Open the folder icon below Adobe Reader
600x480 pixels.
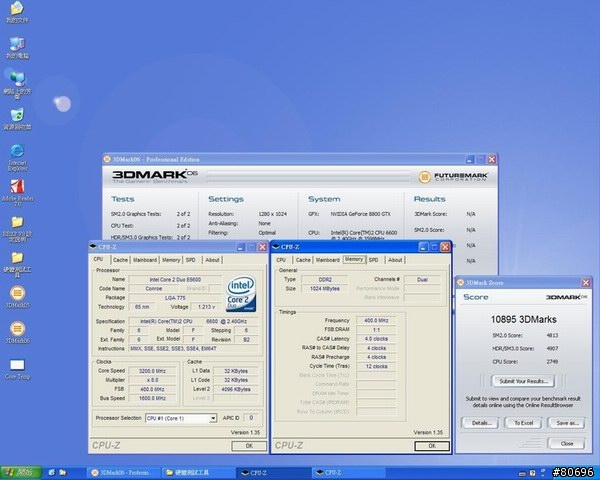point(17,229)
